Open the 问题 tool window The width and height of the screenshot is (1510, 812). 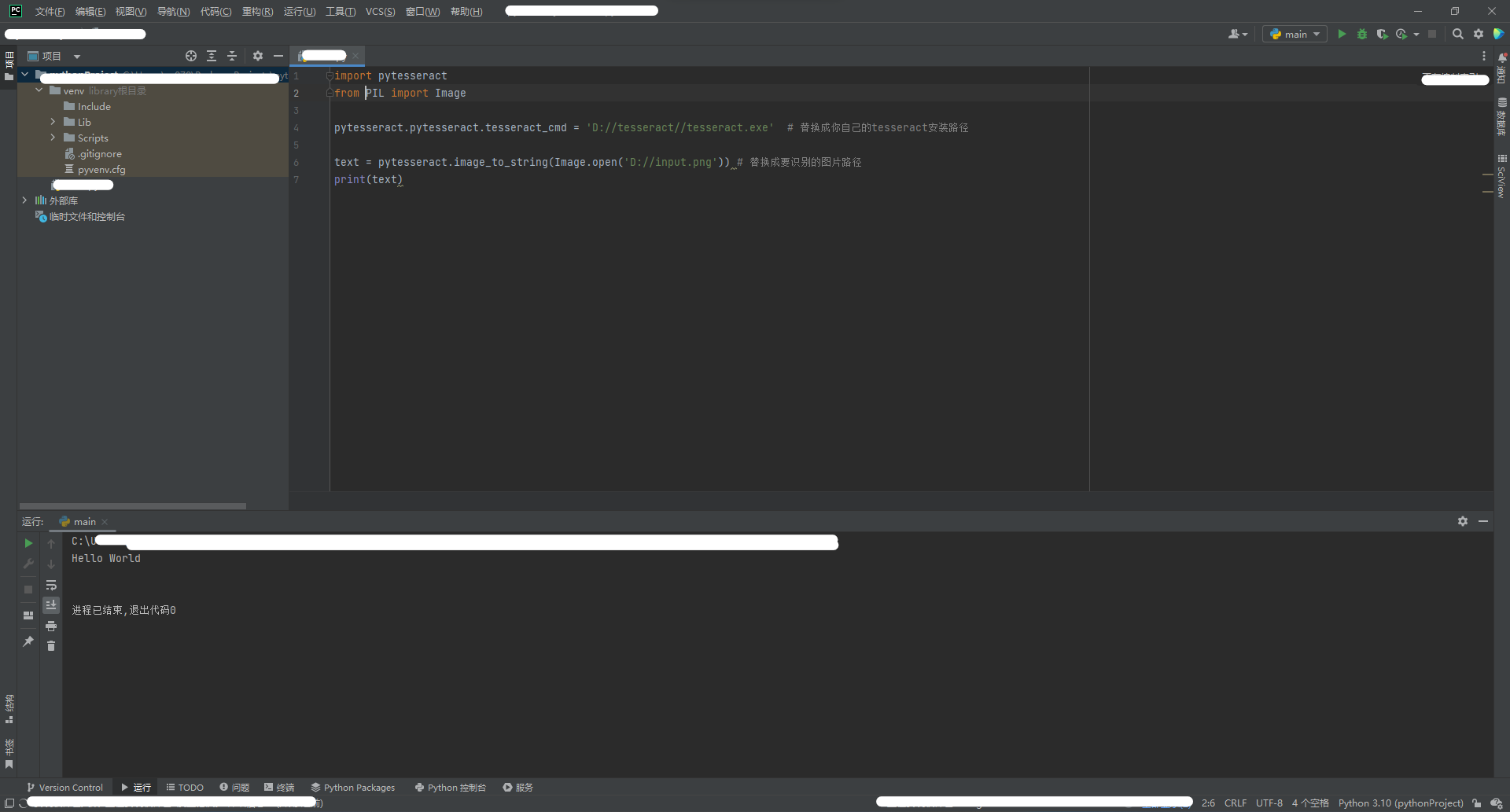[x=234, y=787]
